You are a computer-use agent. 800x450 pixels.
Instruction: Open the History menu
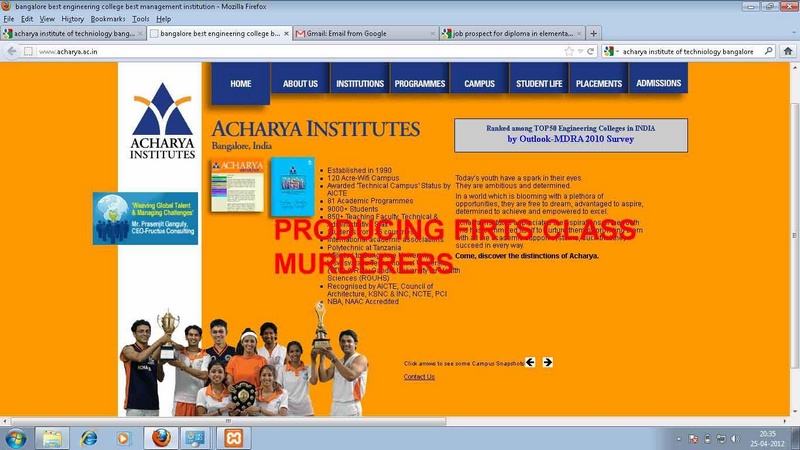[x=72, y=19]
